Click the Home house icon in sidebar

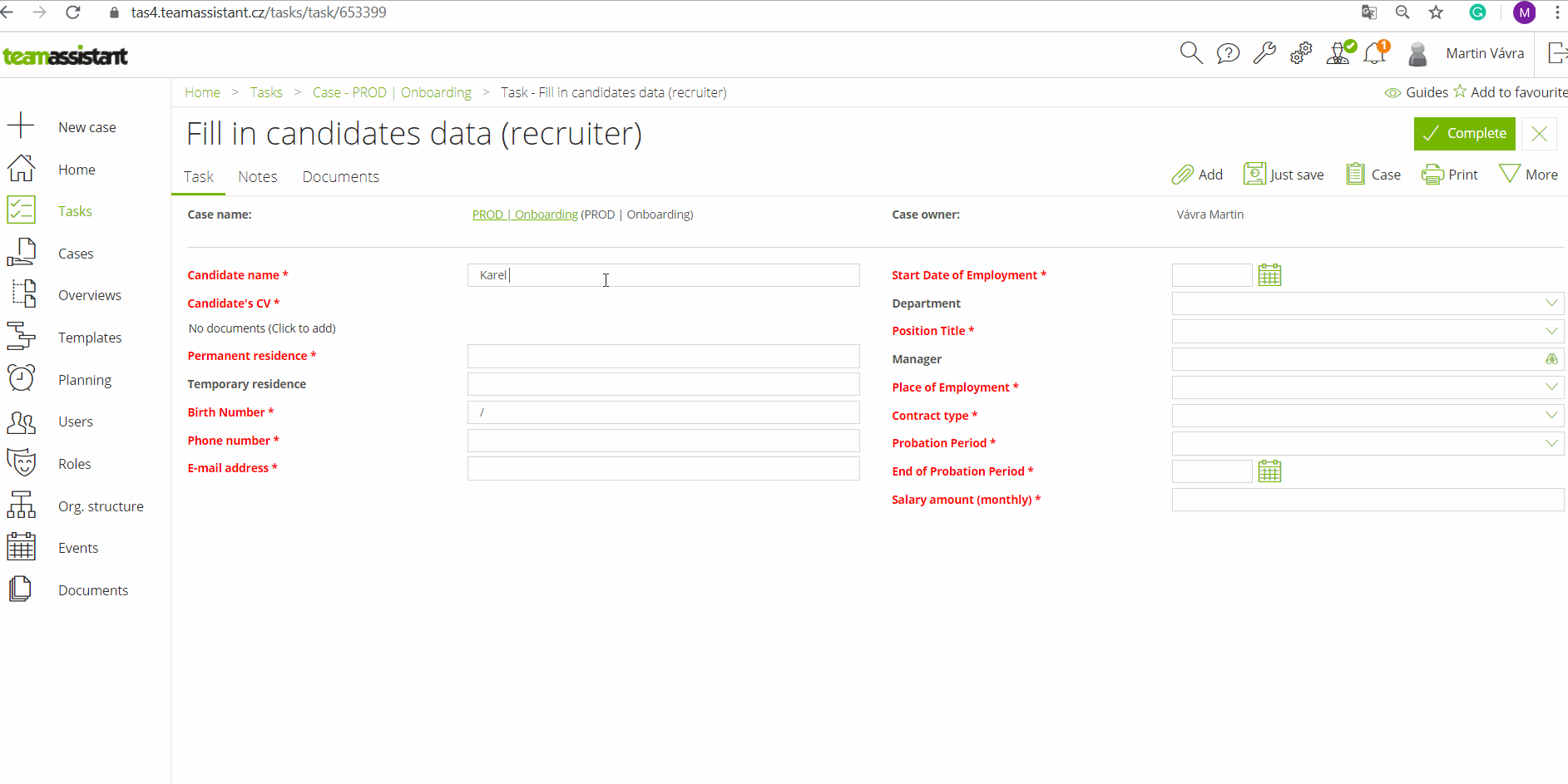(21, 169)
